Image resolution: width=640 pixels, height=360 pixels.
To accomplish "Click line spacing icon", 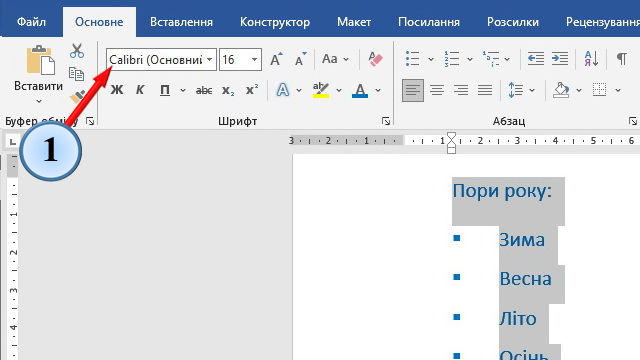I will [x=516, y=90].
